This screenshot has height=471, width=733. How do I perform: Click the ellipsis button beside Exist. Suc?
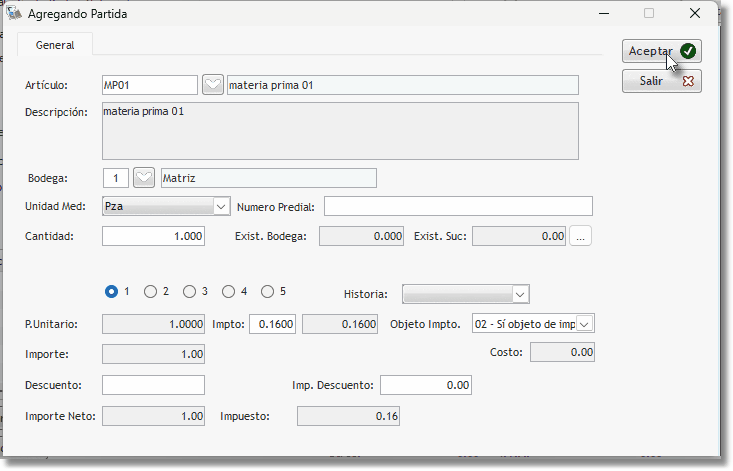581,236
